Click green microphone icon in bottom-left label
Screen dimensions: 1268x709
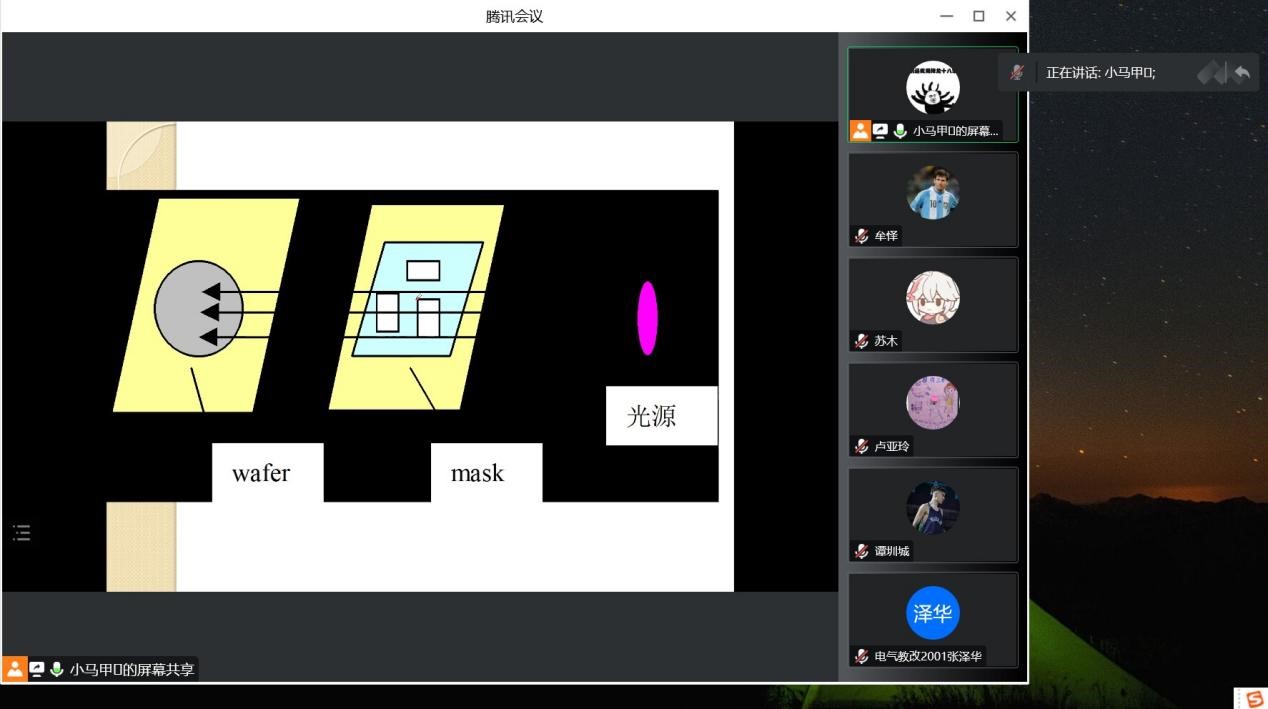[x=57, y=669]
